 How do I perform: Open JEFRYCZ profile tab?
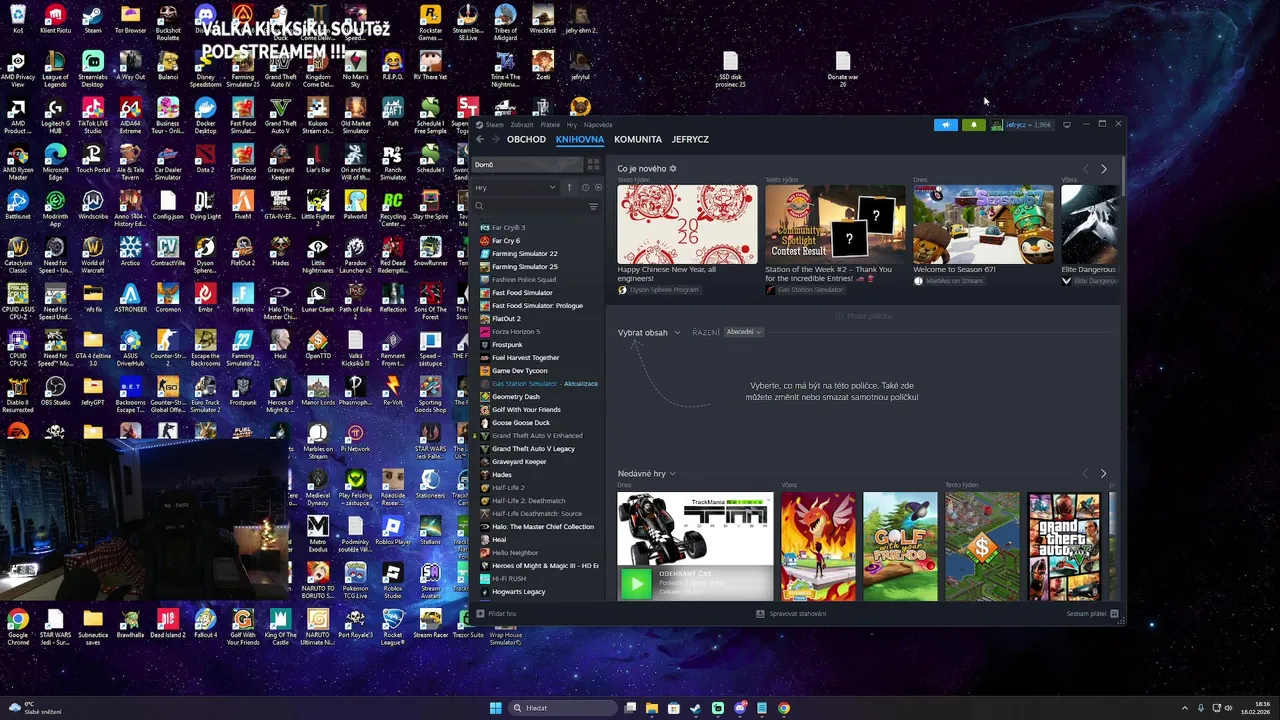(x=690, y=140)
